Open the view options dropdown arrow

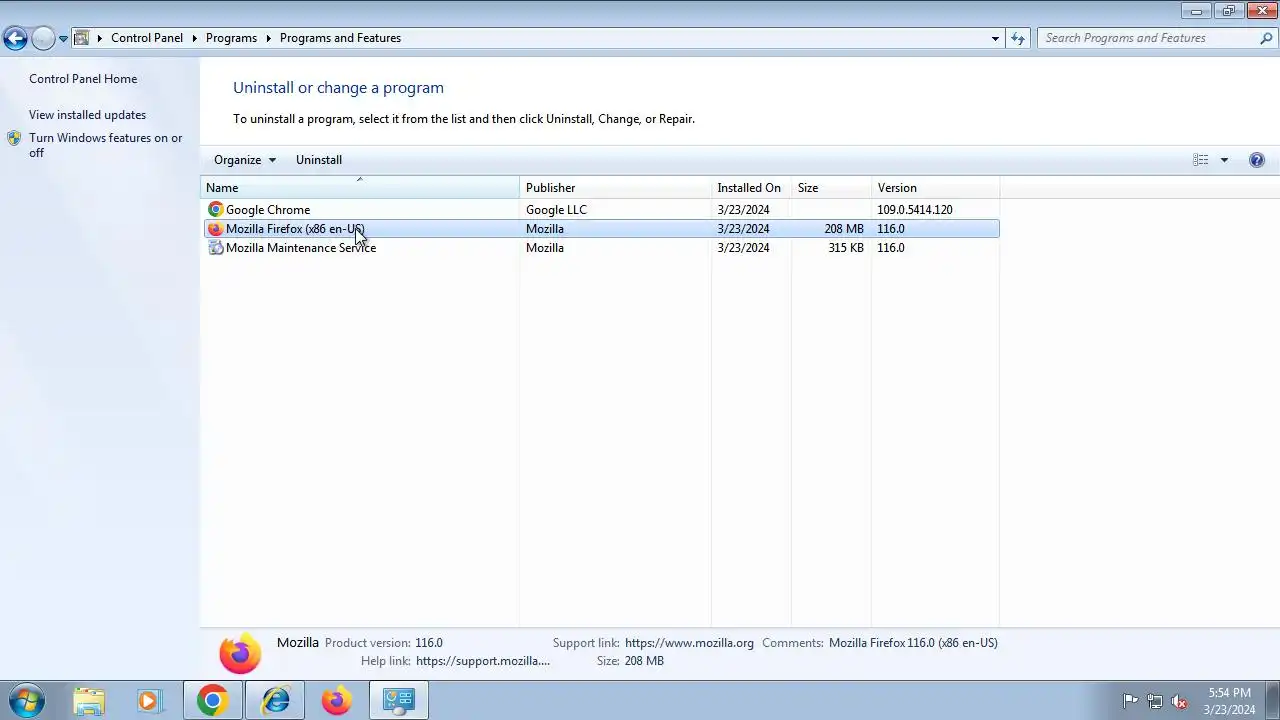[x=1224, y=160]
